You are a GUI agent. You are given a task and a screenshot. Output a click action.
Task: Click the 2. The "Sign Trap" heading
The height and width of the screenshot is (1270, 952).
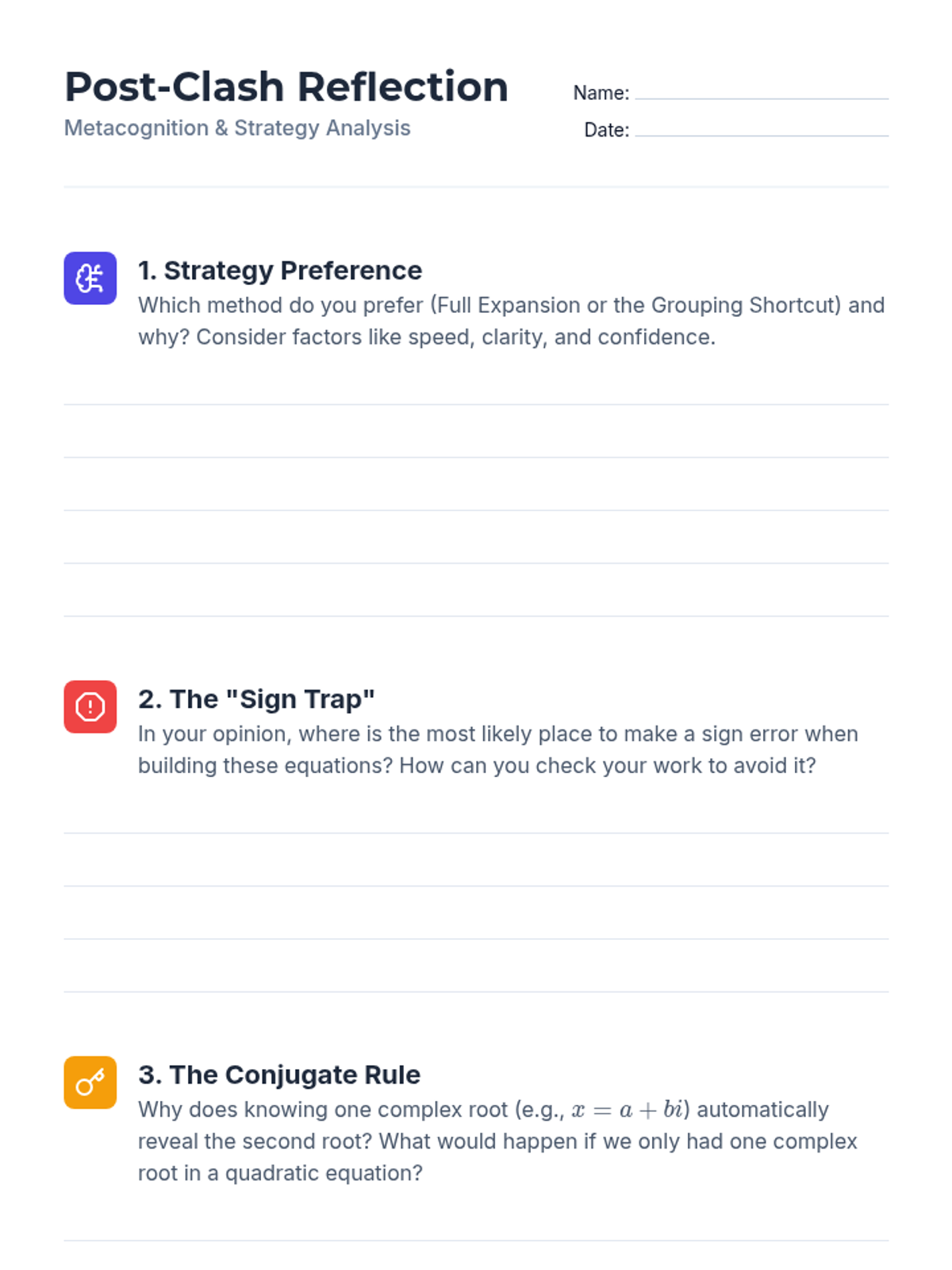[256, 699]
